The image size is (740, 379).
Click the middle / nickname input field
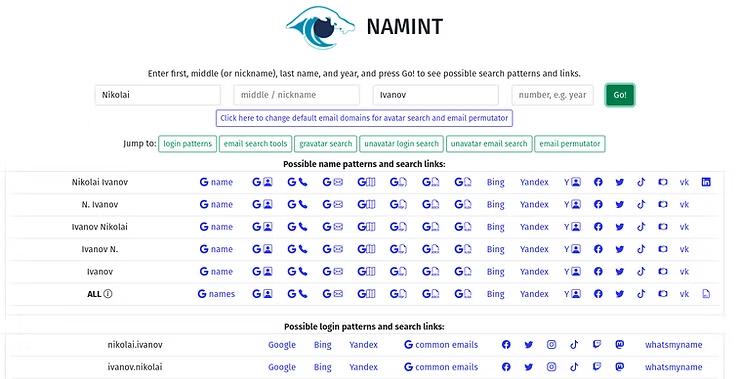[x=296, y=95]
